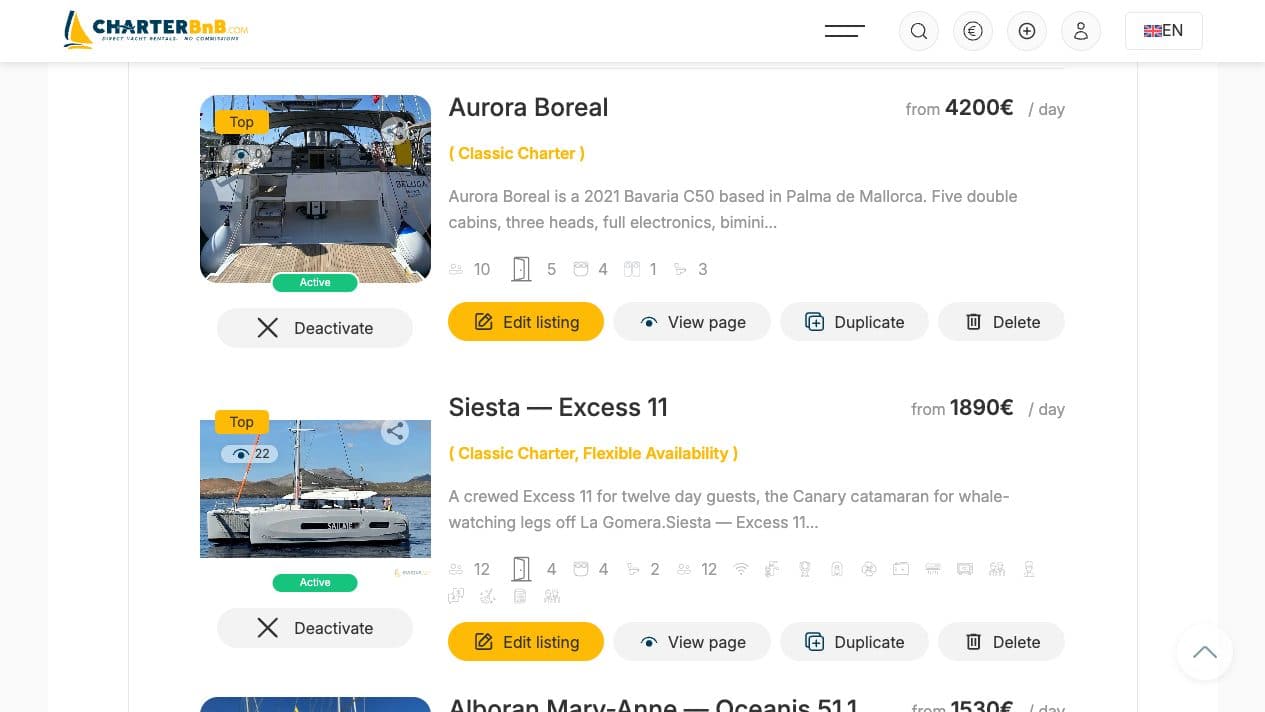
Task: Click Siesta first guests icon
Action: [456, 569]
